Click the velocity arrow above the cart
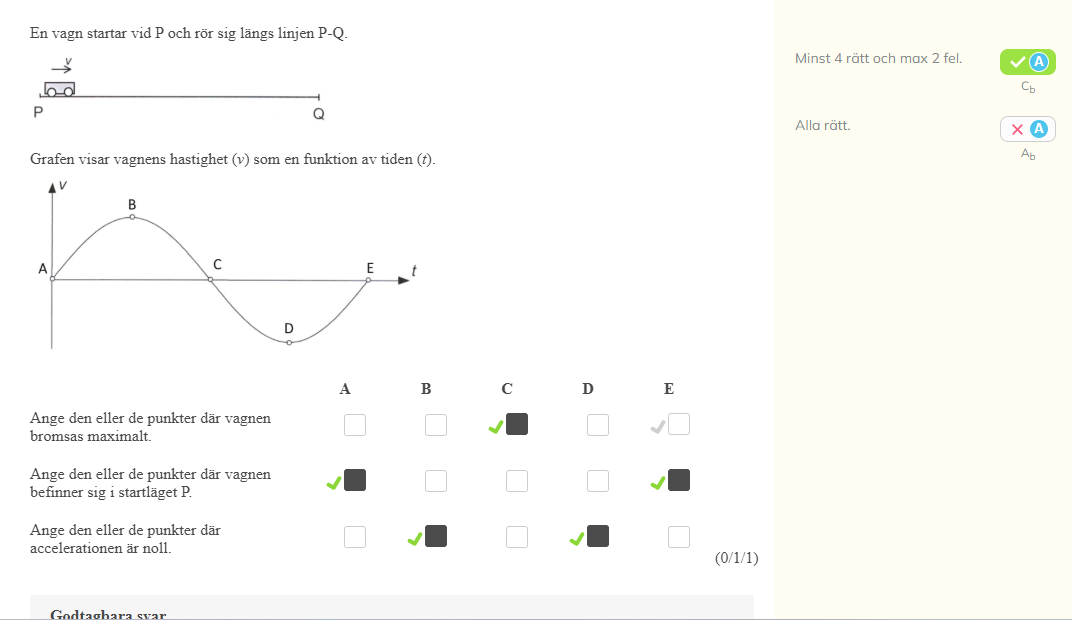Image resolution: width=1072 pixels, height=620 pixels. tap(61, 69)
